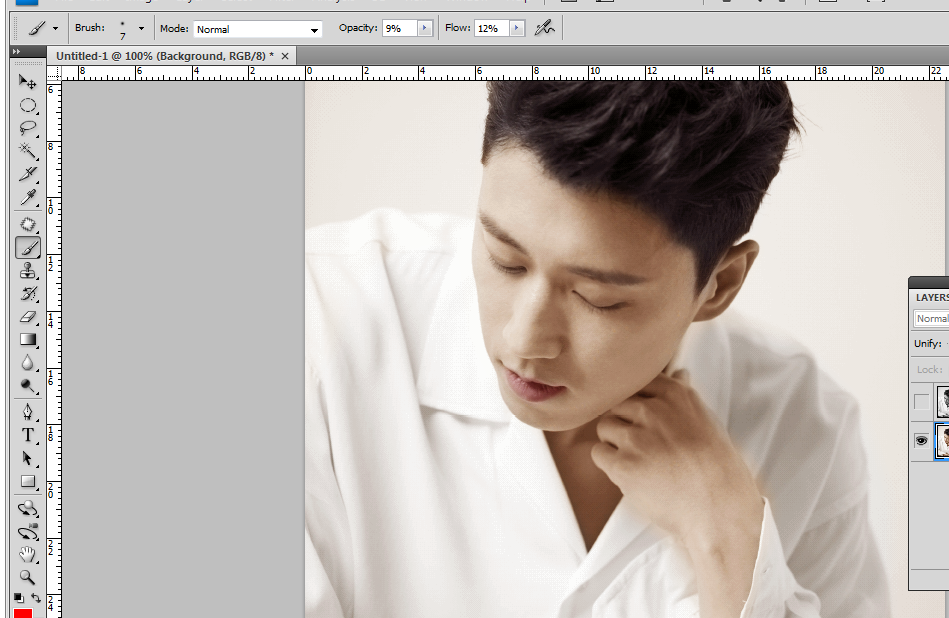949x618 pixels.
Task: Select the Gradient tool
Action: 27,340
